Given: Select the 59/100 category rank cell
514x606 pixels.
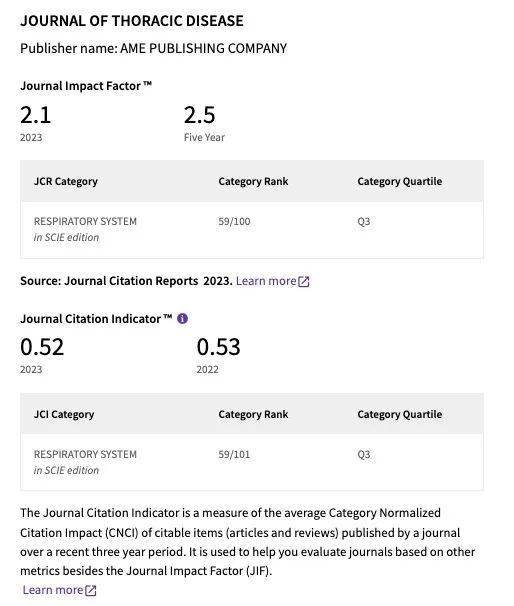Looking at the screenshot, I should click(234, 221).
